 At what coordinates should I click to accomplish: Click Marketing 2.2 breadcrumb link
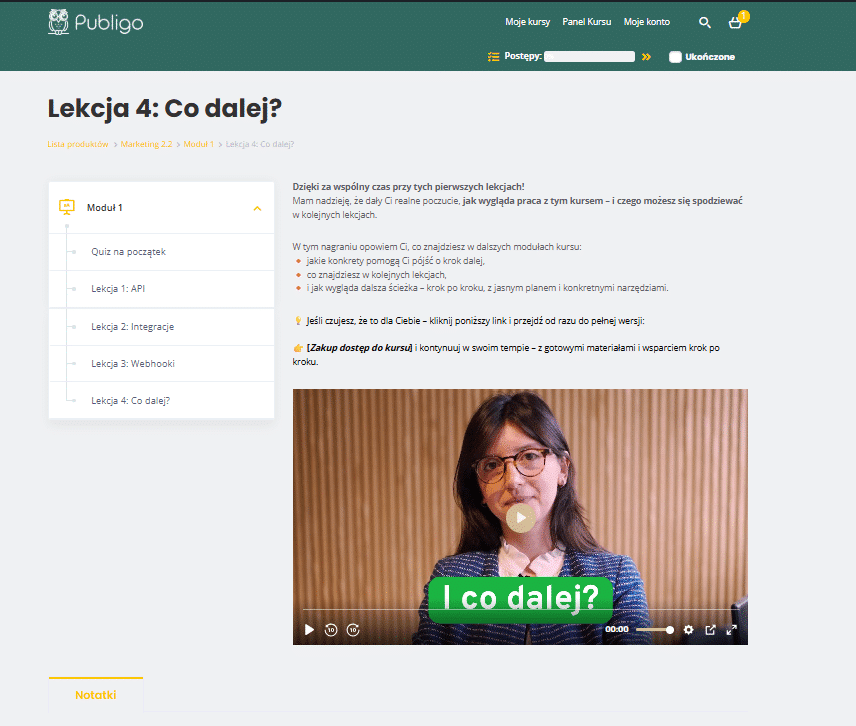(146, 144)
